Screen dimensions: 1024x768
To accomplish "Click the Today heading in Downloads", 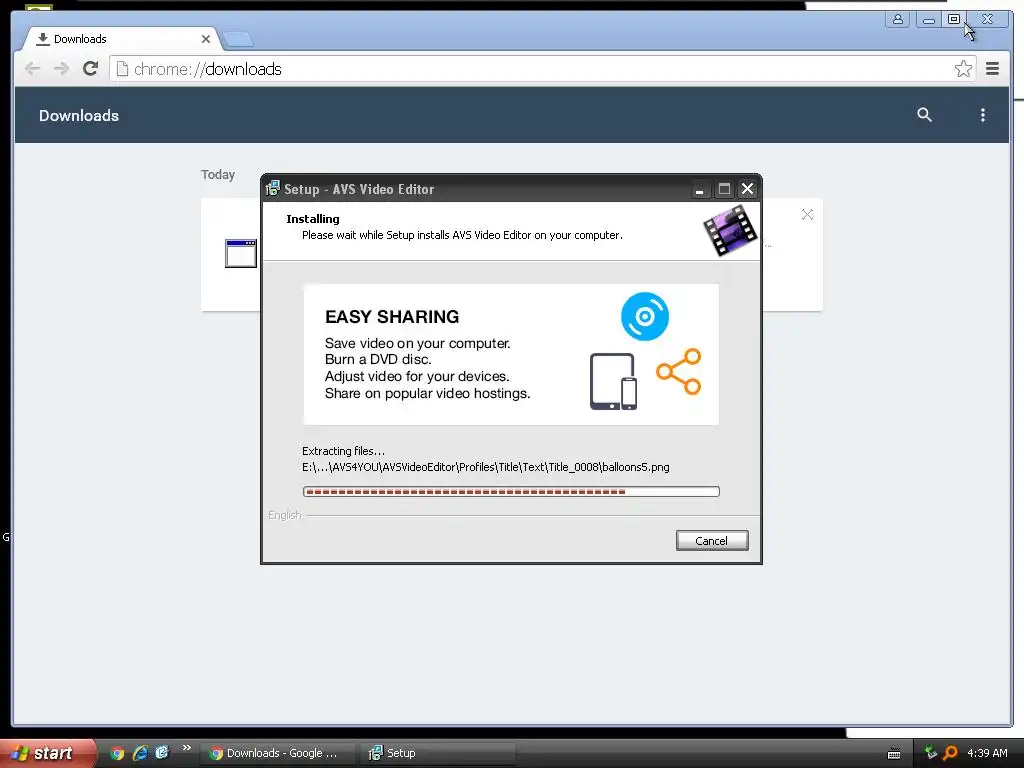I will click(x=217, y=174).
